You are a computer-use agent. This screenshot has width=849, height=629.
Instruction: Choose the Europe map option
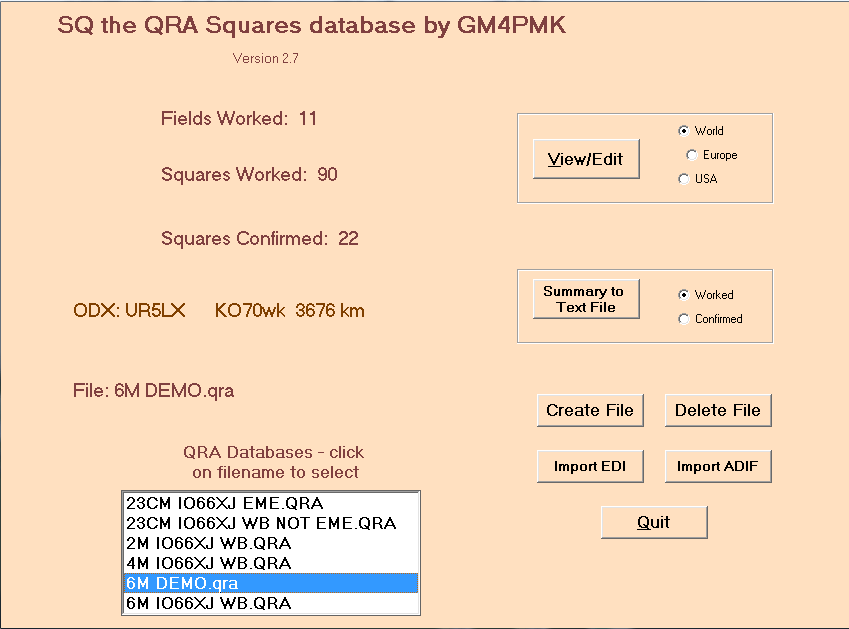pyautogui.click(x=692, y=155)
